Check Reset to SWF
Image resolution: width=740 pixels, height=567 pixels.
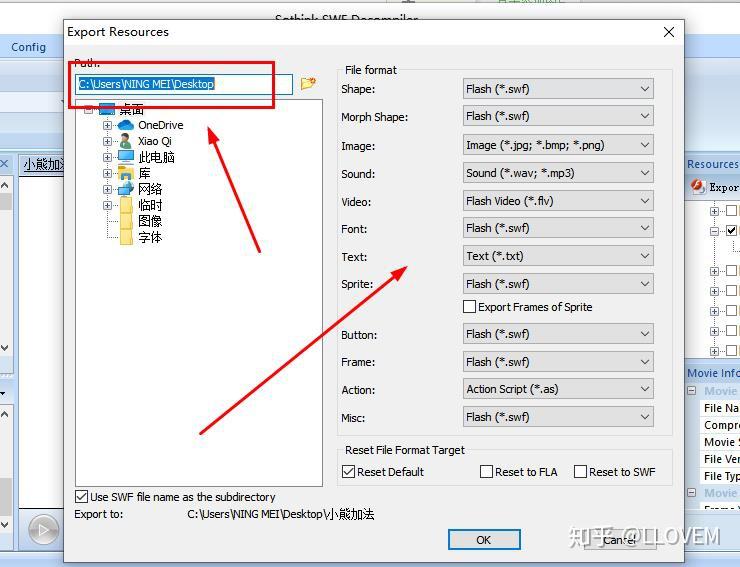(x=580, y=472)
